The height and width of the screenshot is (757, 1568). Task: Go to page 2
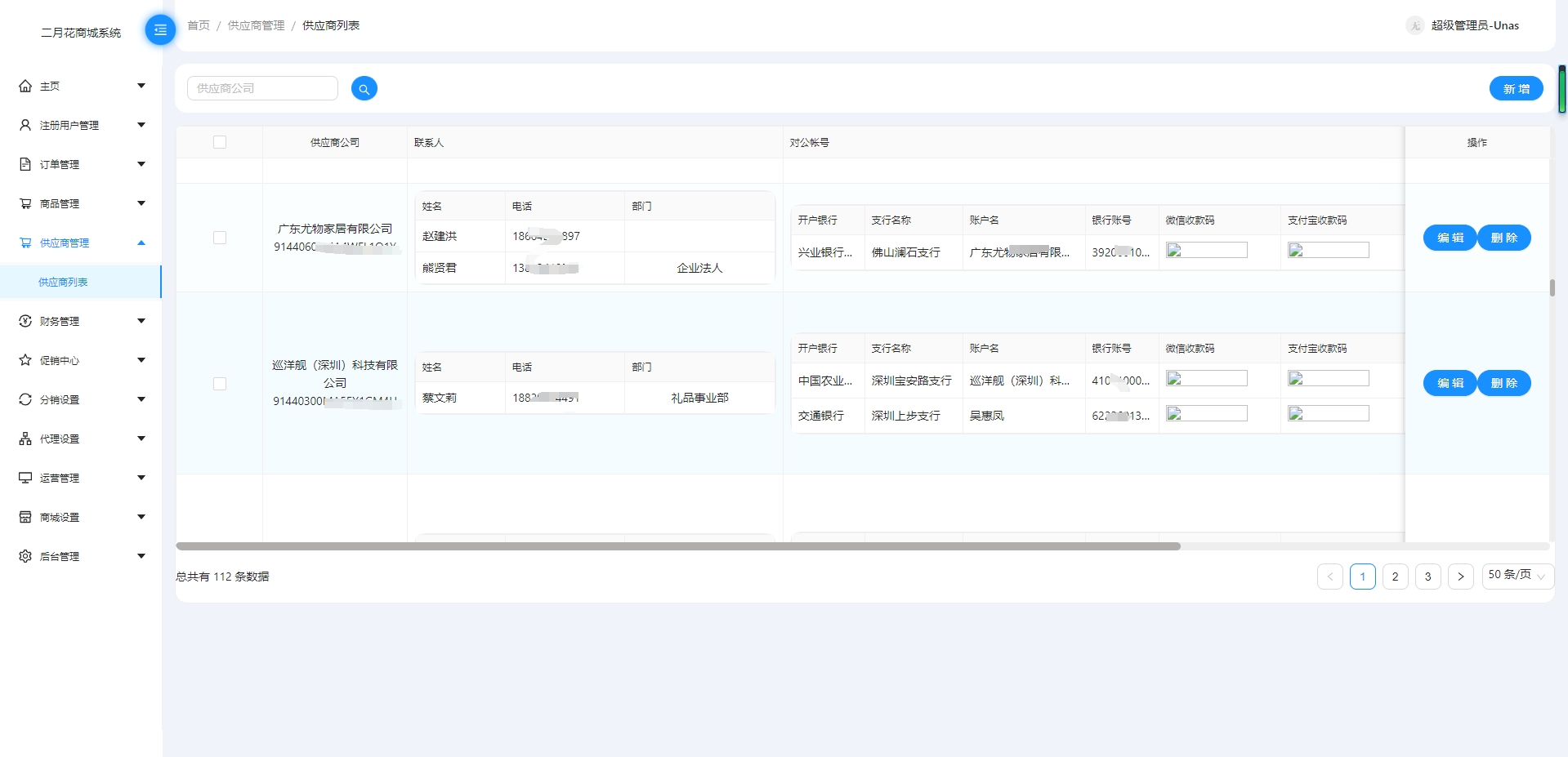1395,577
